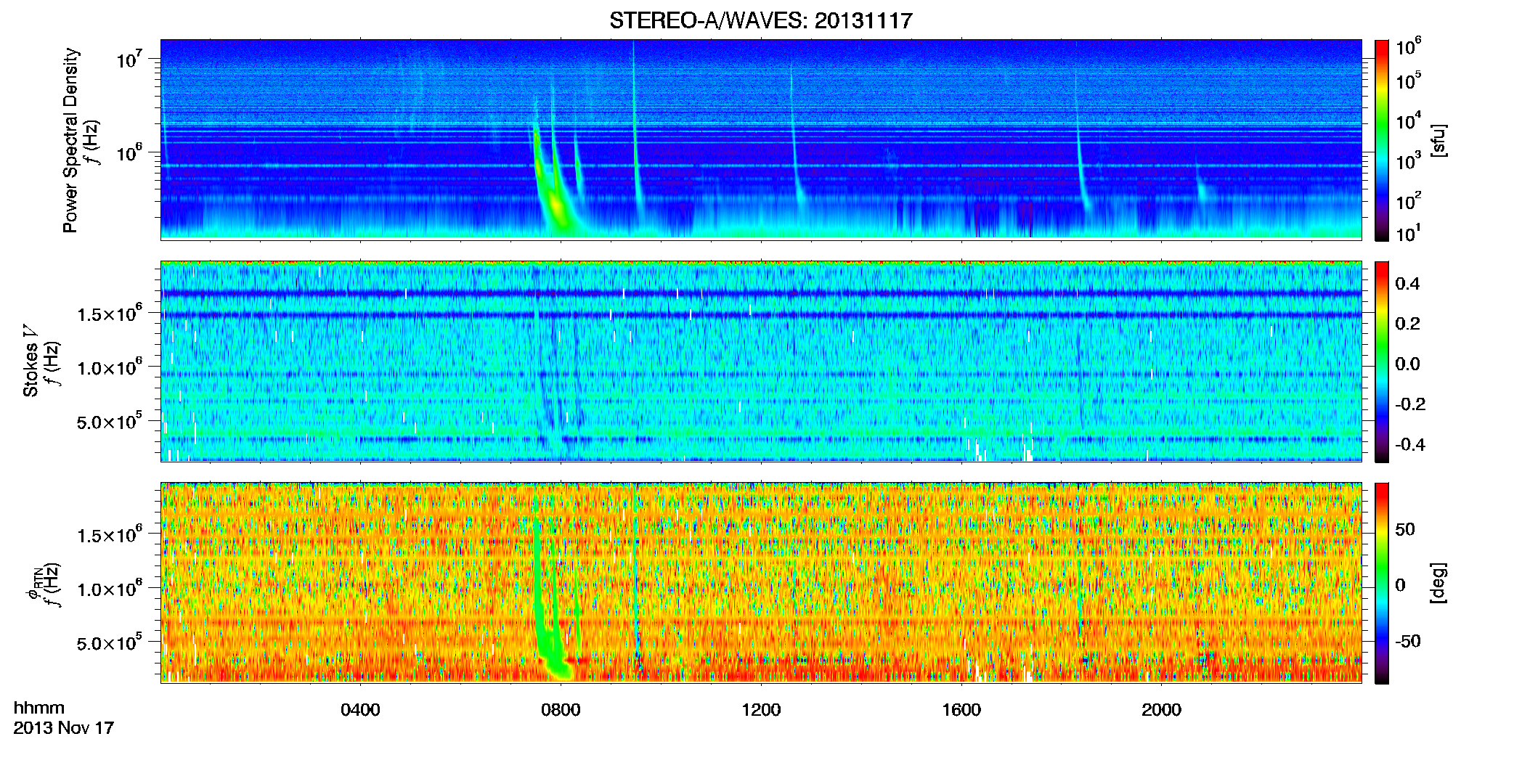Click the title STEREO-A/WAVES: 20131117
Viewport: 1522px width, 784px height.
pos(760,20)
